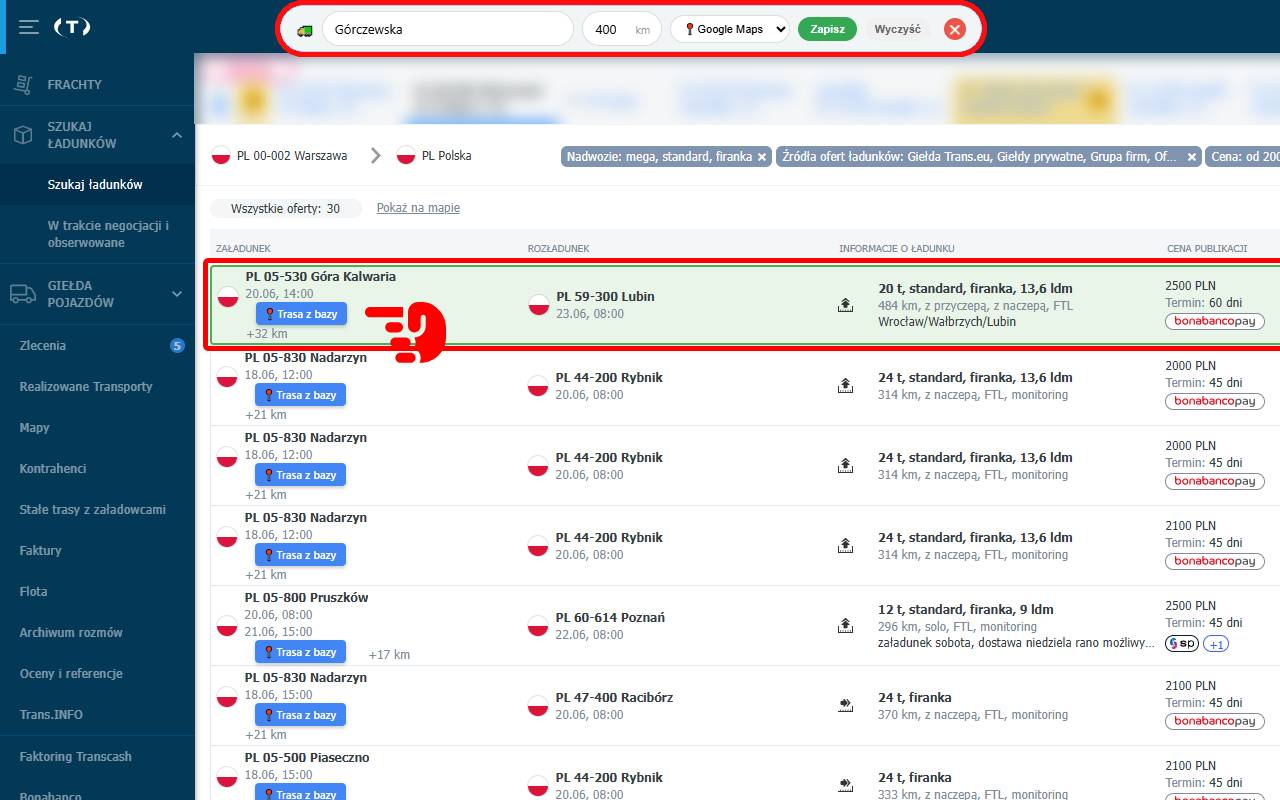Open Frachty in the sidebar

click(x=74, y=85)
